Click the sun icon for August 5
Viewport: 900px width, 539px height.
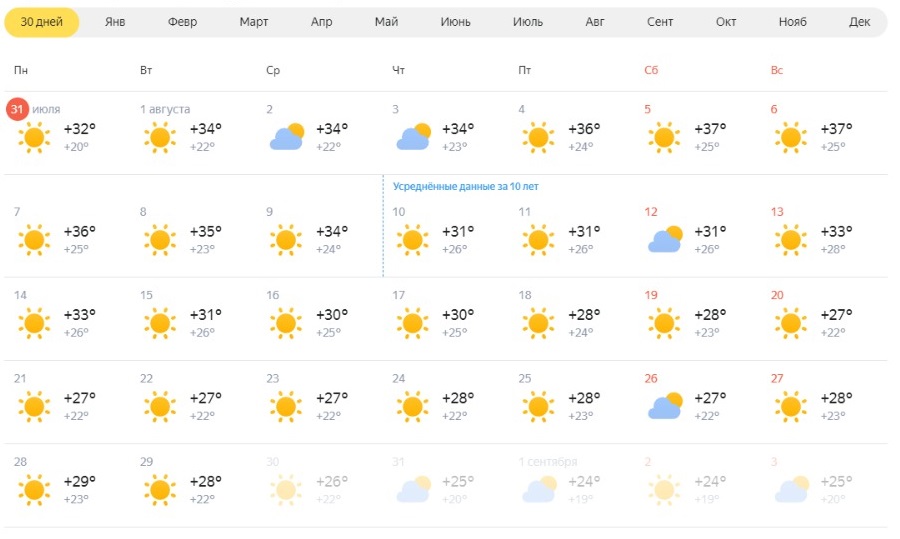tap(664, 137)
